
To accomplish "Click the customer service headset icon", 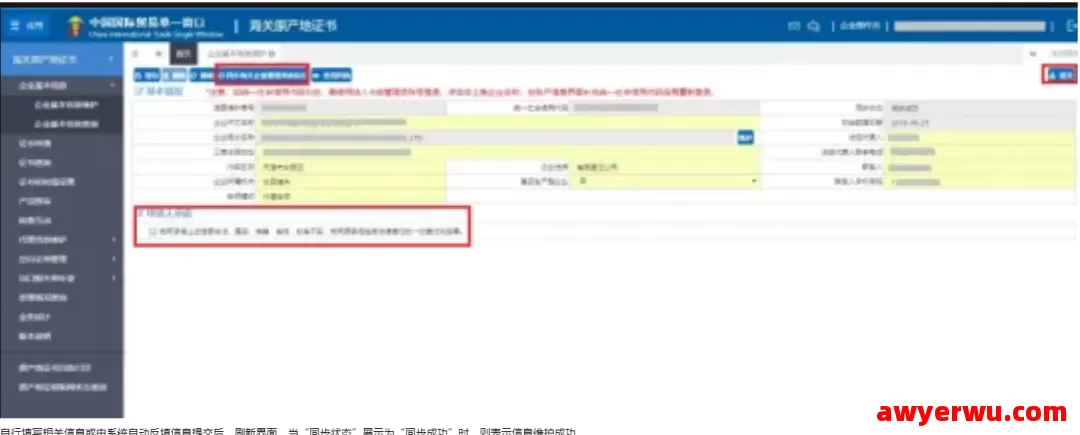I will [x=814, y=26].
